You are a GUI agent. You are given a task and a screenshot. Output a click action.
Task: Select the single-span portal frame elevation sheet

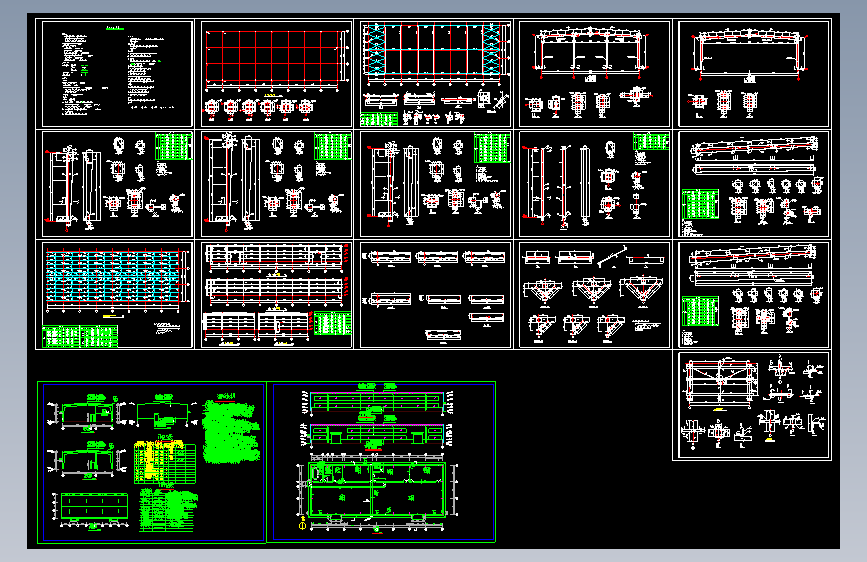[754, 74]
